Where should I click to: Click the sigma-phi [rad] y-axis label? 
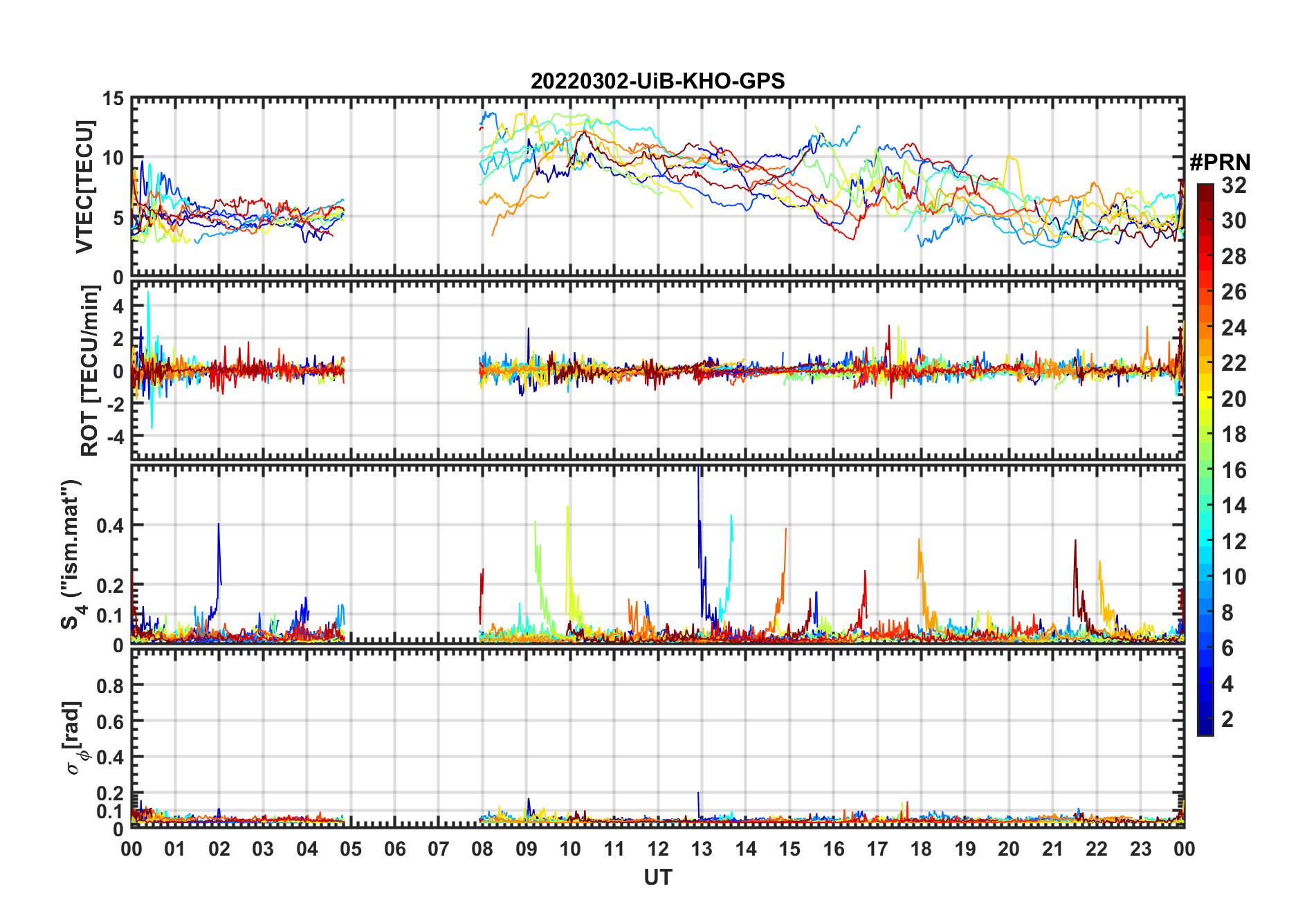(x=74, y=738)
